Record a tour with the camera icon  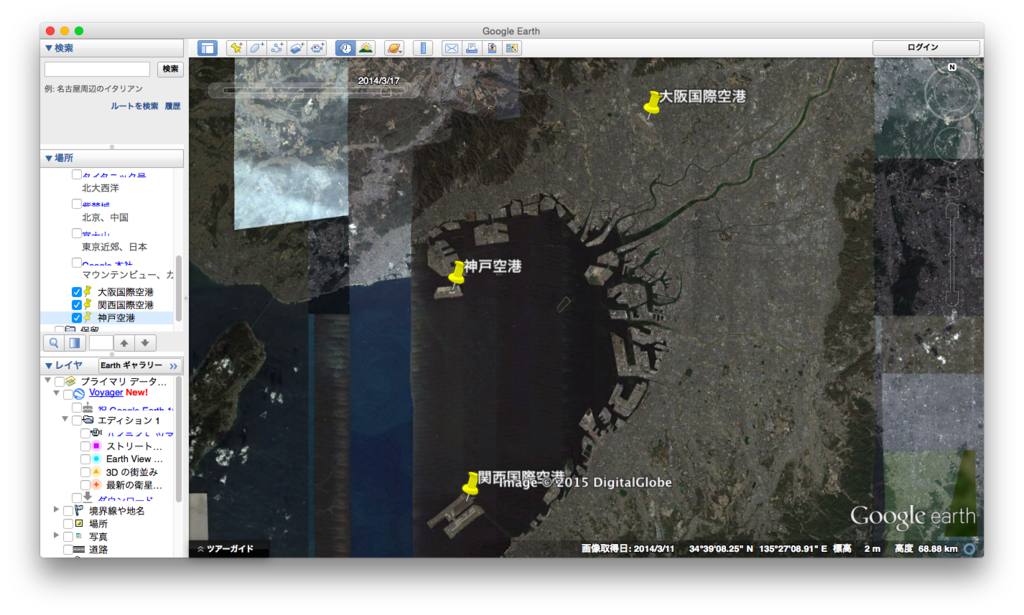tap(317, 48)
